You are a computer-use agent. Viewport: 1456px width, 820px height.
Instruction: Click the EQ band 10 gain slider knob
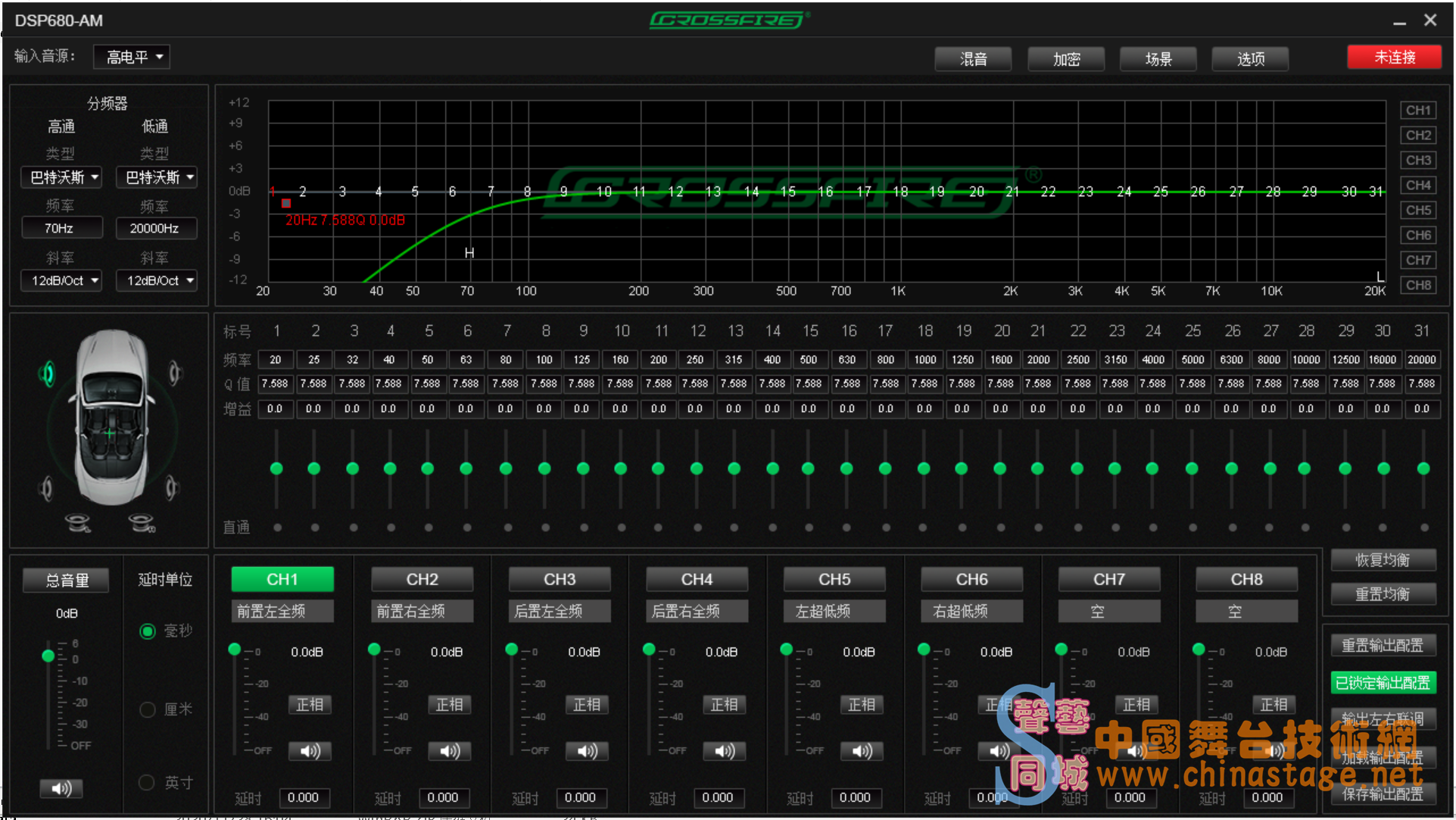(621, 469)
